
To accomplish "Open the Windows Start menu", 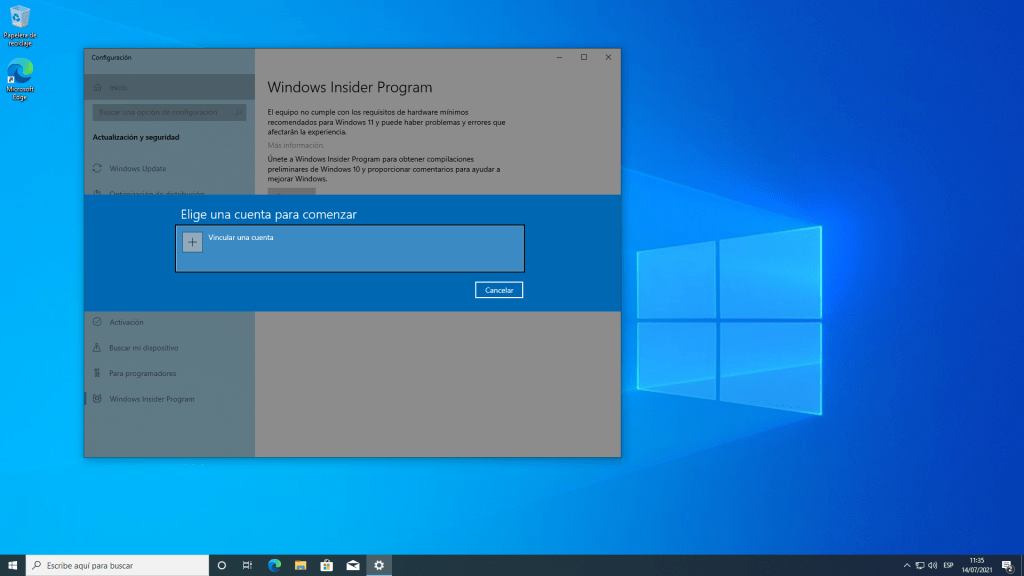I will tap(13, 565).
